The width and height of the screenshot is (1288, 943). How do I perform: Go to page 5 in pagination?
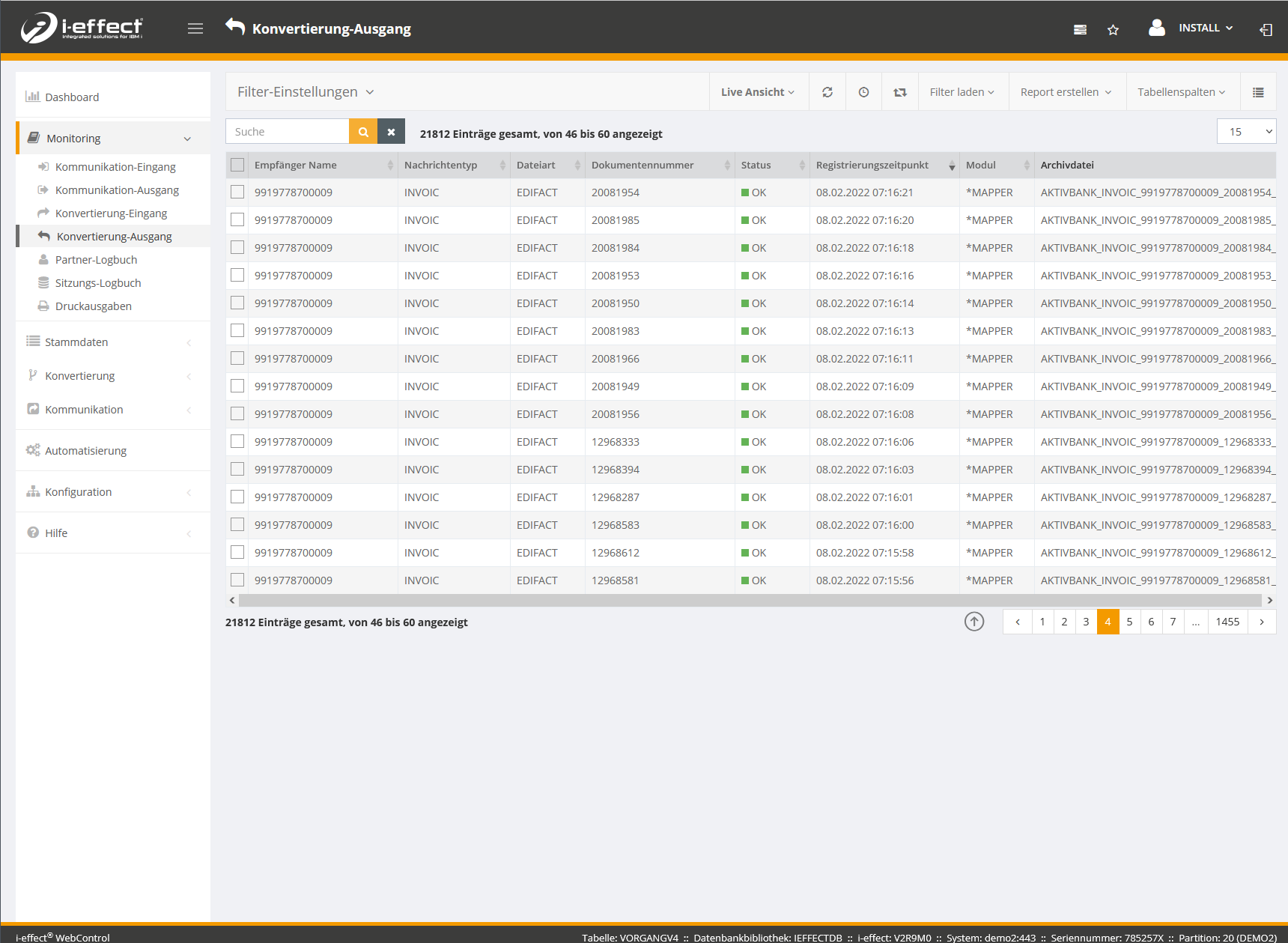[x=1129, y=622]
